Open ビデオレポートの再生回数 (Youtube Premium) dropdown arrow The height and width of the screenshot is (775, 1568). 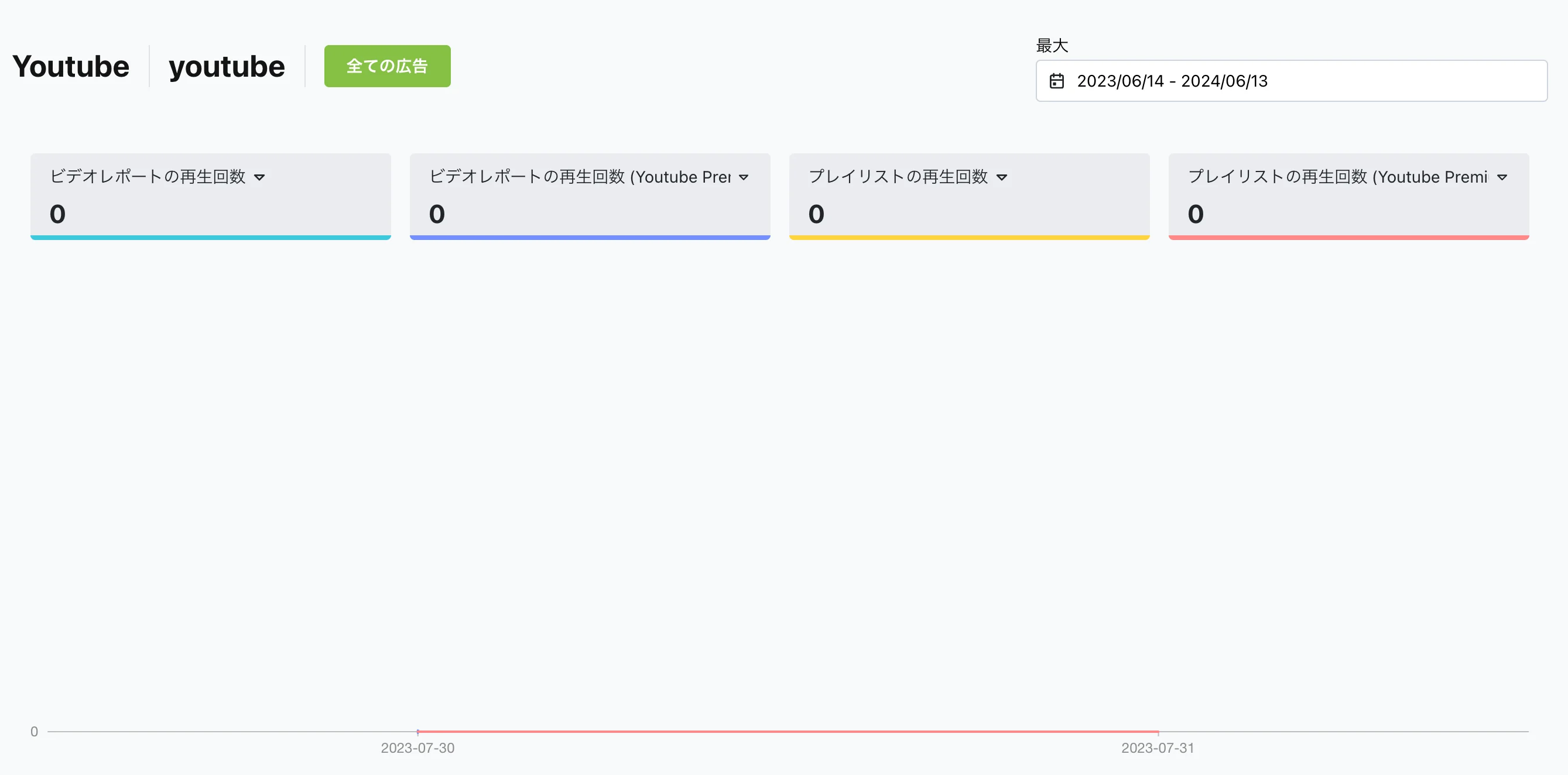743,177
